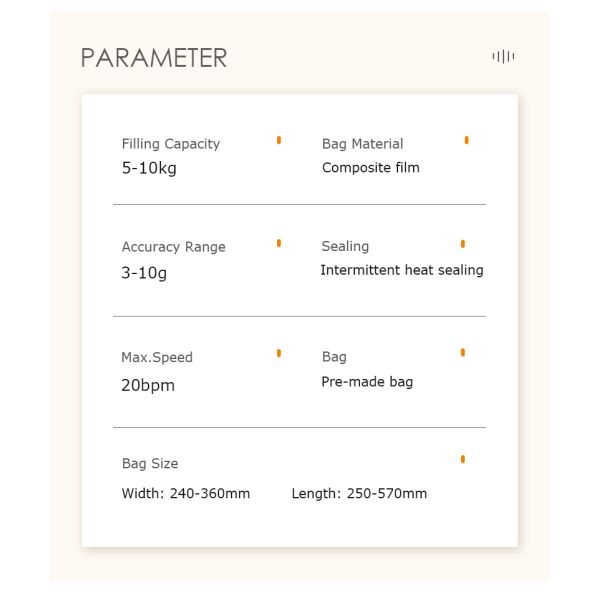
Task: Select the orange marker in the Bag Size row
Action: (x=462, y=459)
